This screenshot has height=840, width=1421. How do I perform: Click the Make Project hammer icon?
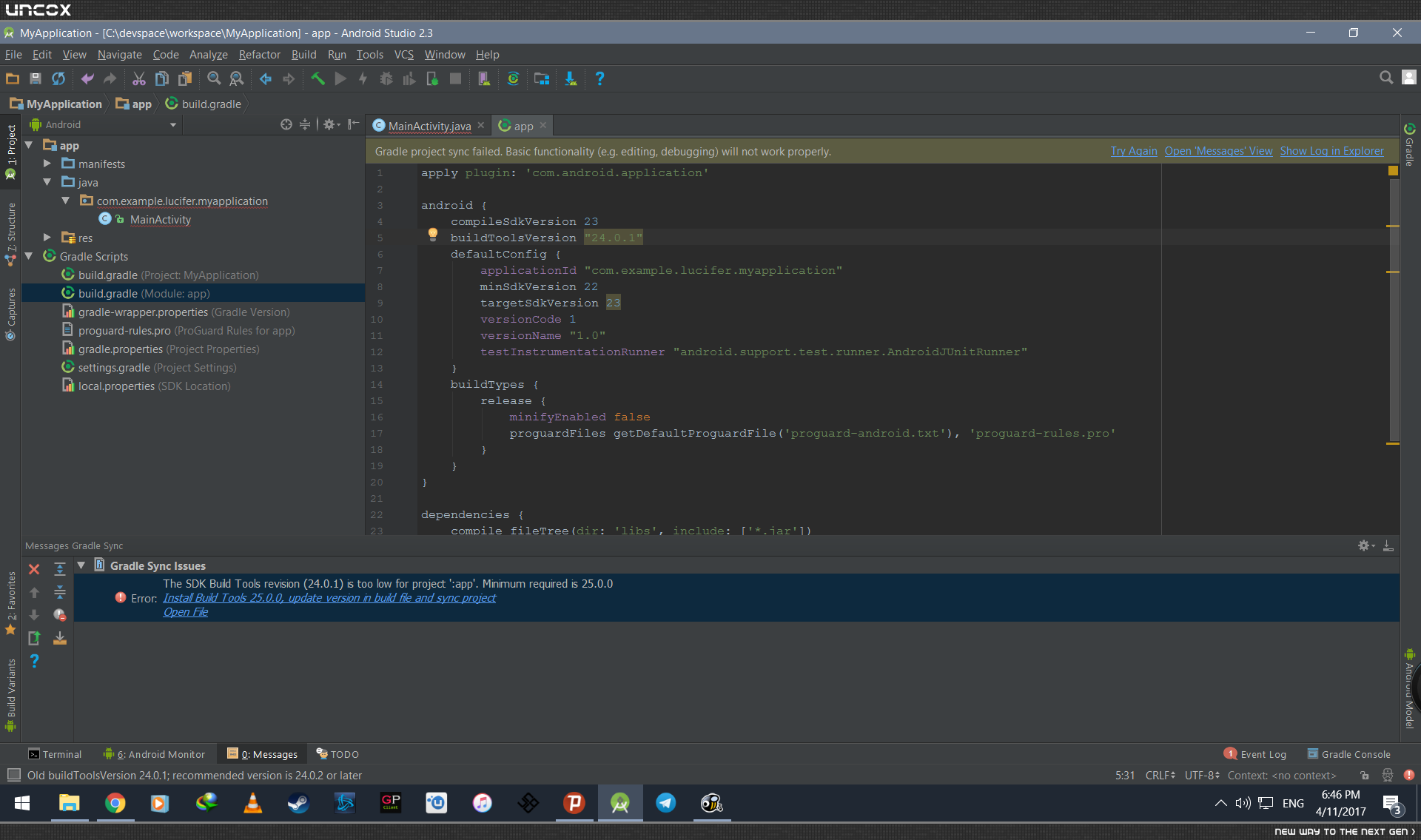coord(318,78)
